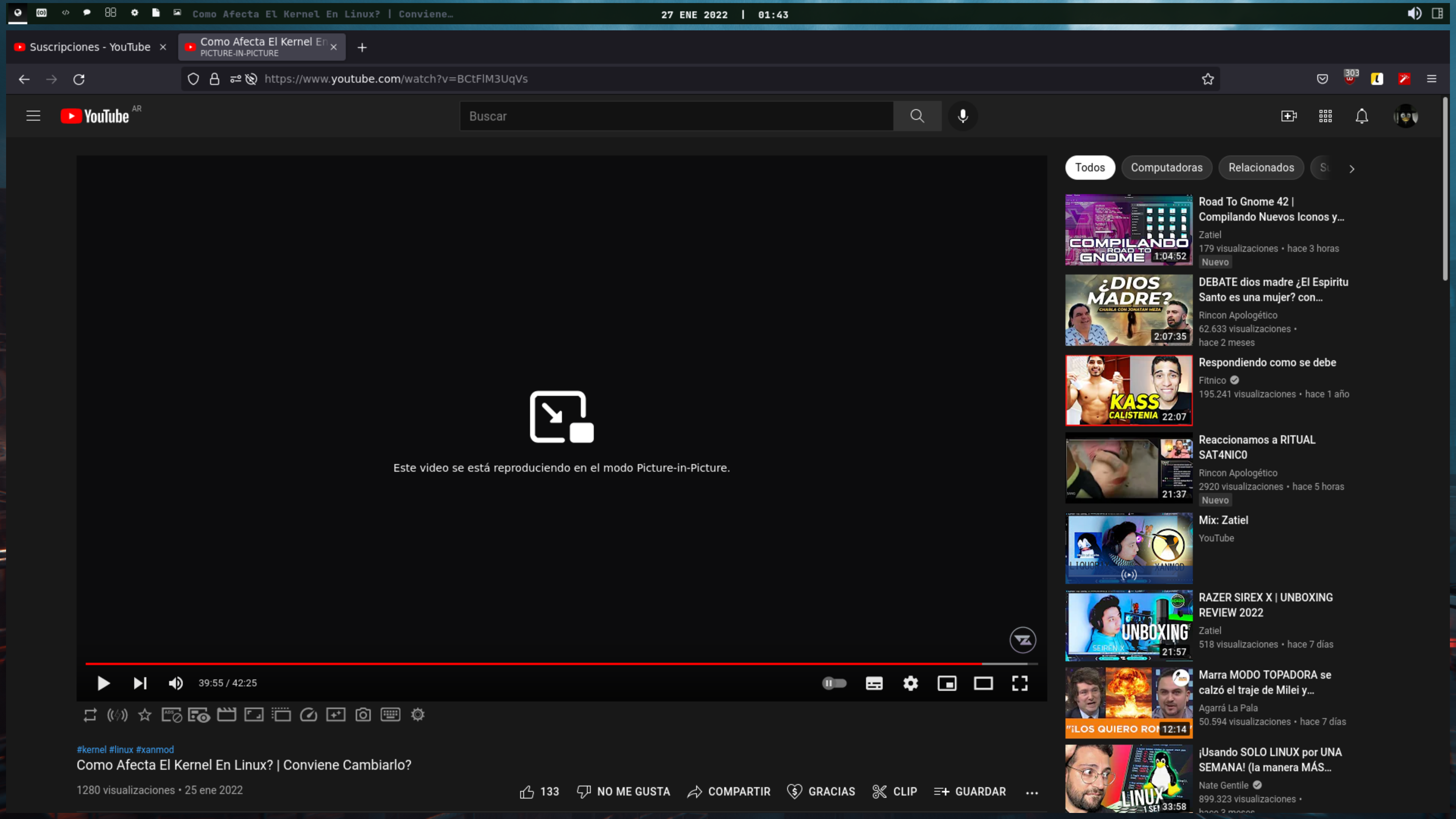Select the Computadoras filter chip
Screen dimensions: 1456x819
(x=1166, y=168)
